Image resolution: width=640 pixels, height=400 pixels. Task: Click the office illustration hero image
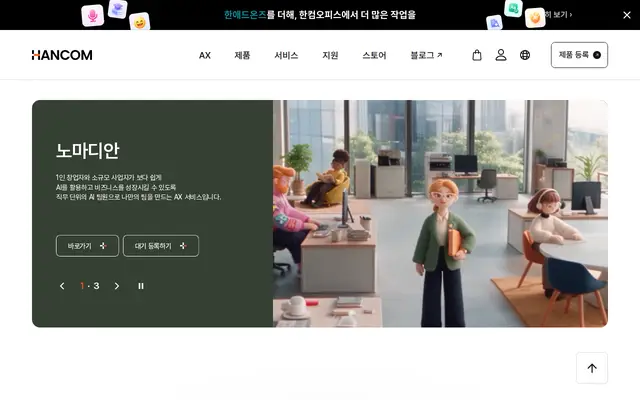tap(440, 213)
